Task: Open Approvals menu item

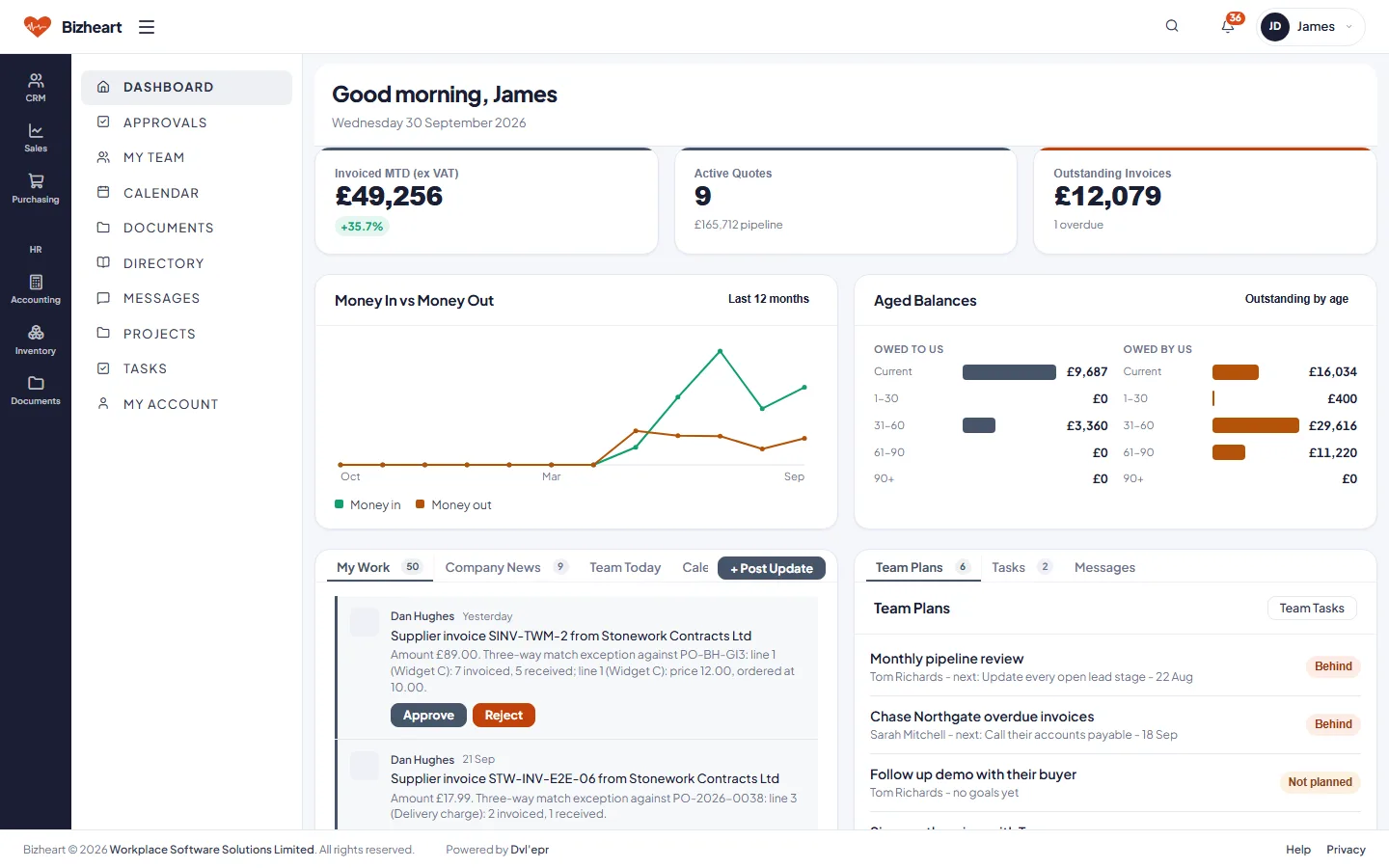Action: 186,122
